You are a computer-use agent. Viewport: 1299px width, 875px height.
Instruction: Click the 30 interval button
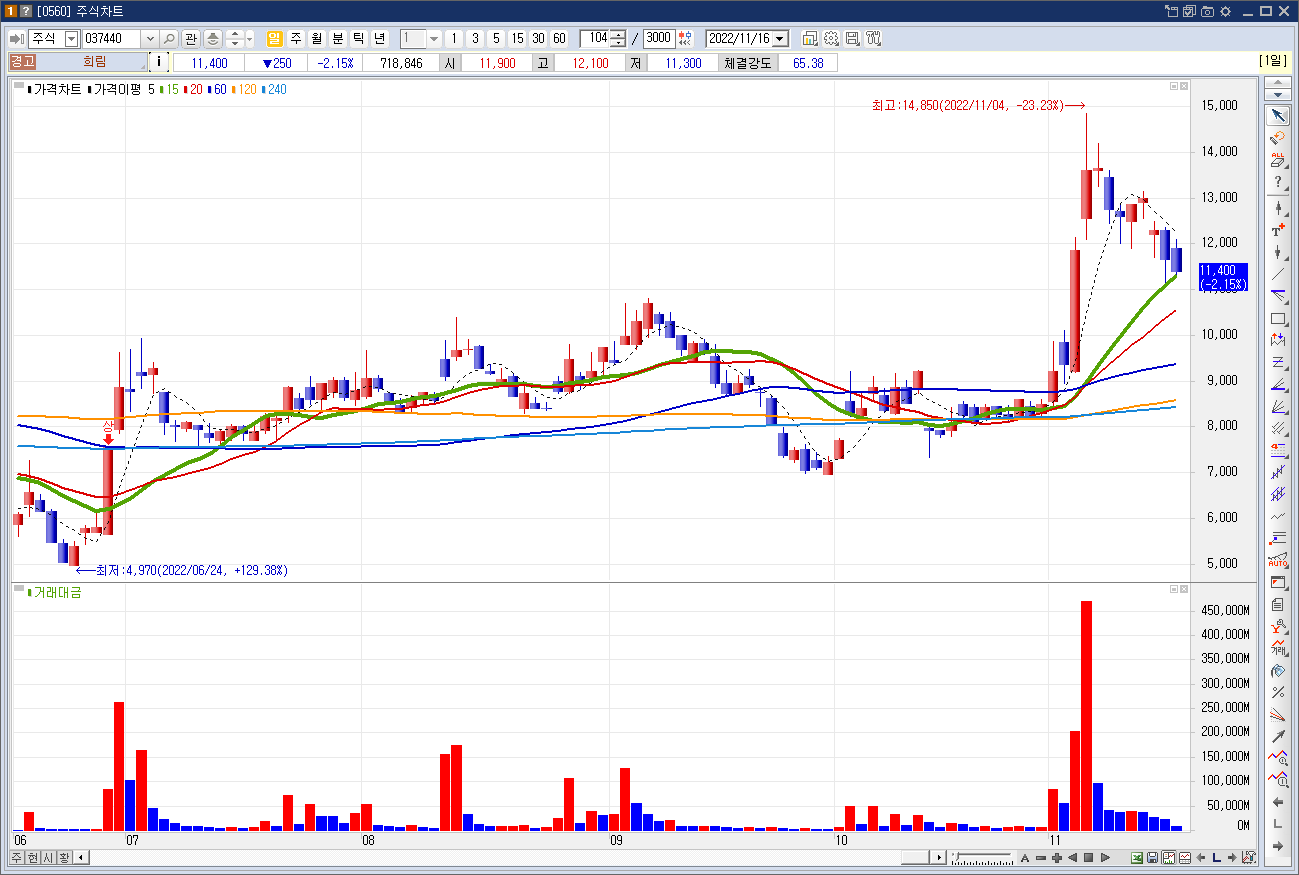538,39
